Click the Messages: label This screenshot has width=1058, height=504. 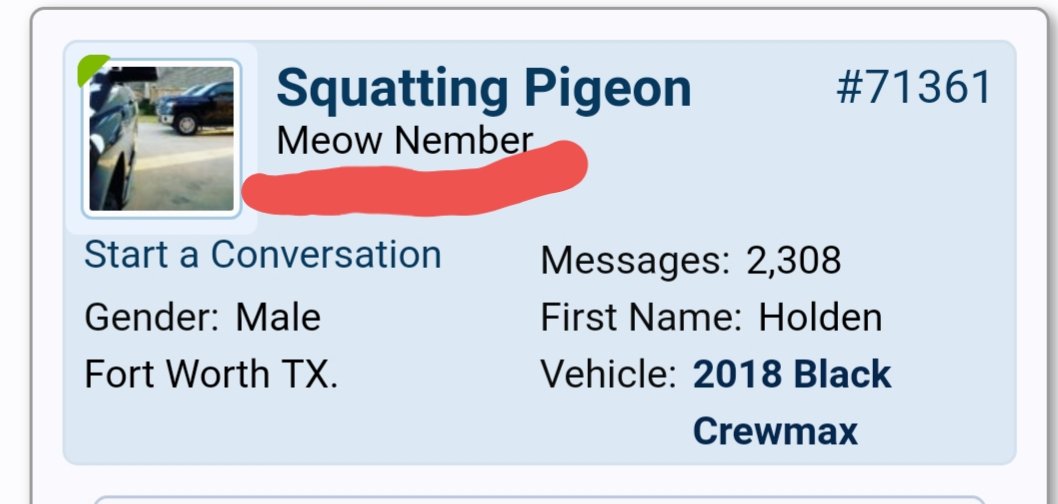[x=635, y=261]
